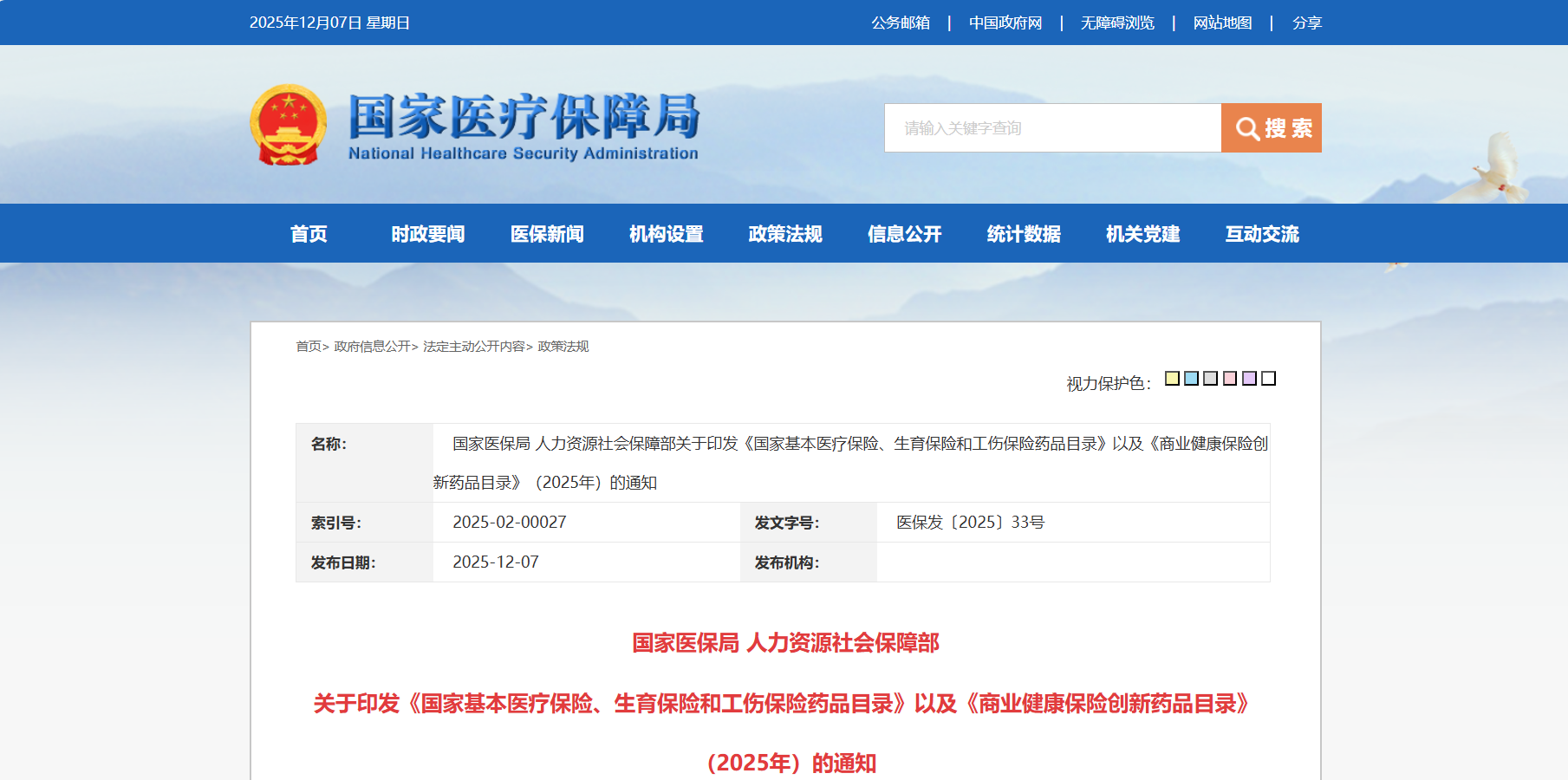Click the 公务邮箱 link in top bar

point(901,23)
